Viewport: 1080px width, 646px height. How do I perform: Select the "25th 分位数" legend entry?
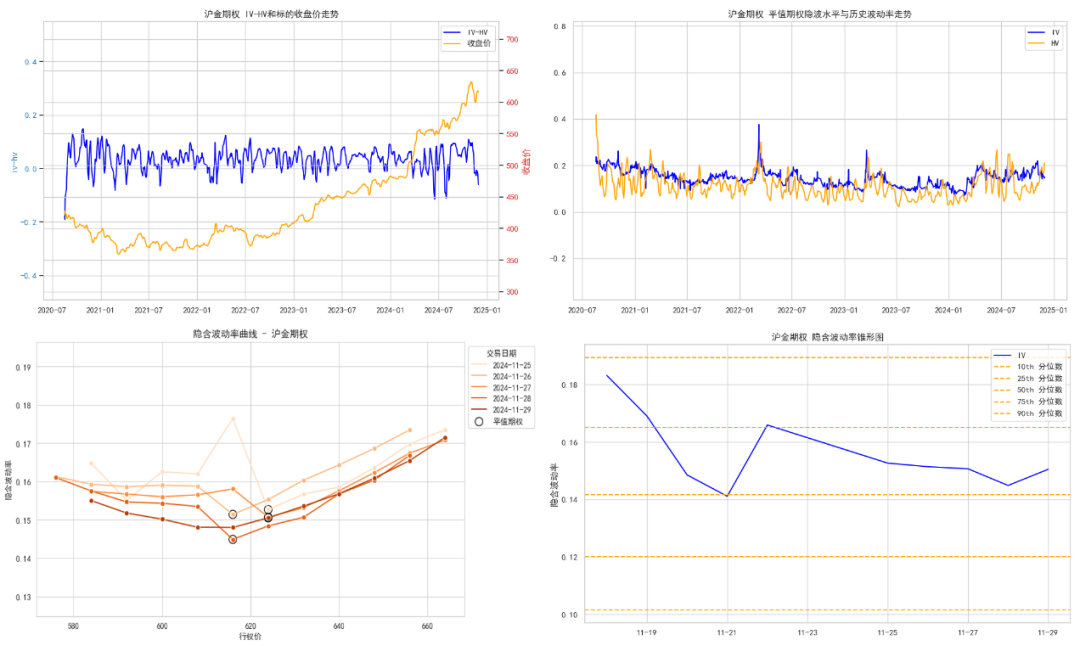[x=1028, y=379]
